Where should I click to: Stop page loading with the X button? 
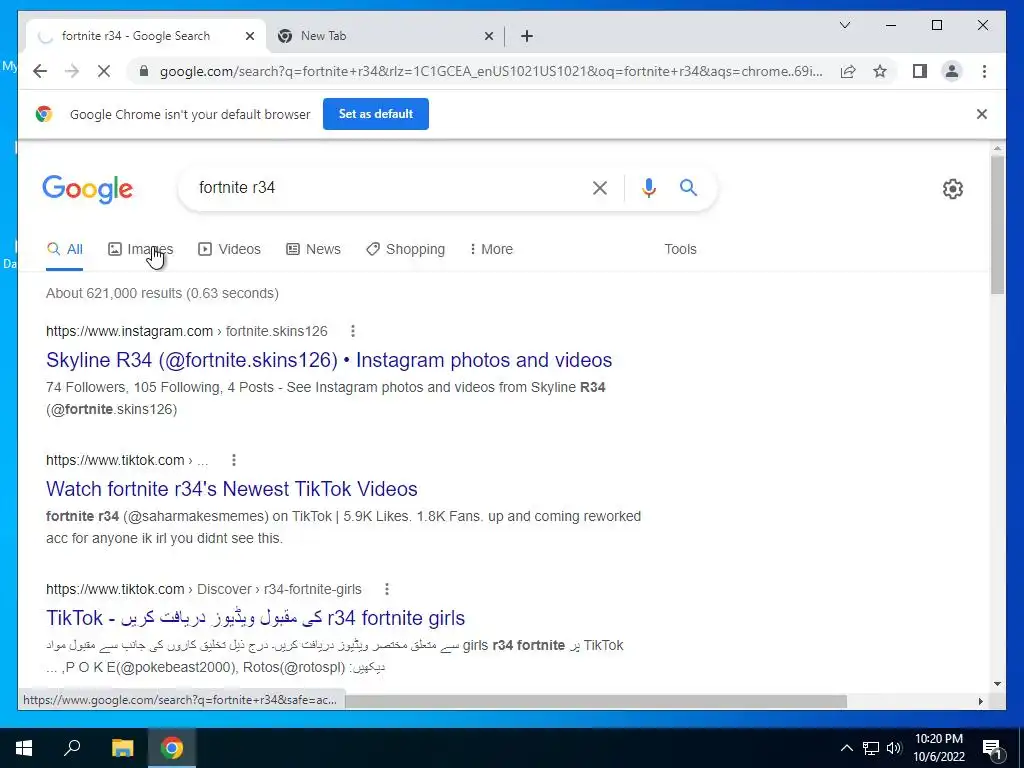tap(104, 71)
